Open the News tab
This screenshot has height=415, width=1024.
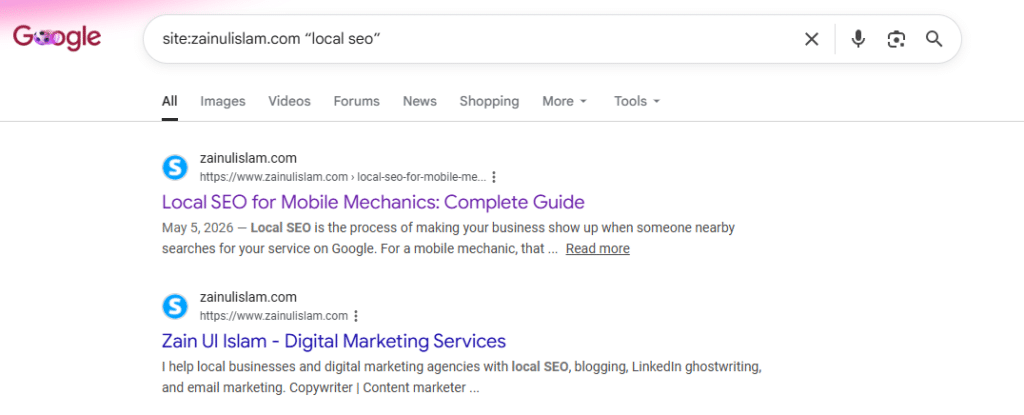[419, 101]
